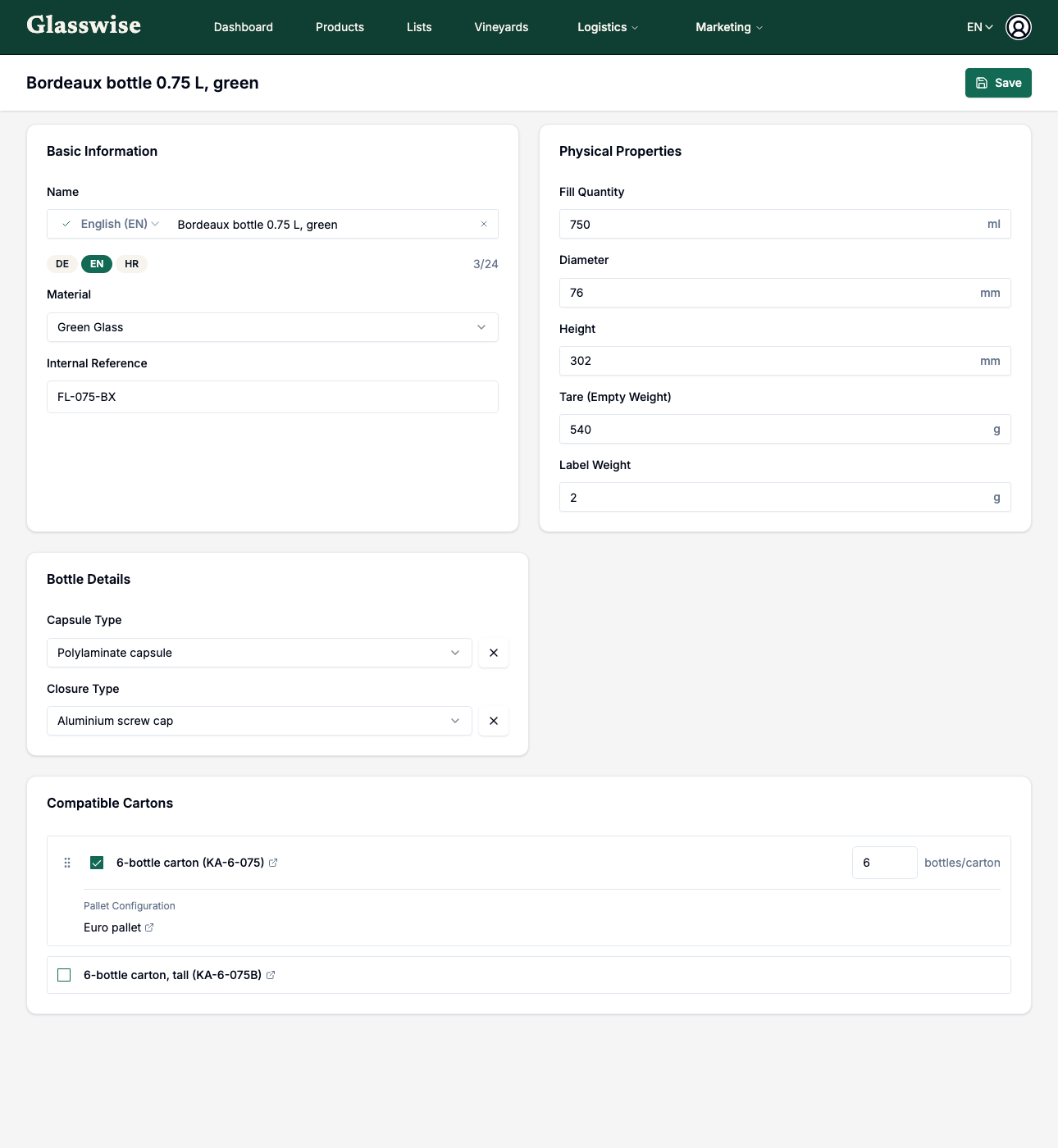Click the Basic Information heading

102,151
